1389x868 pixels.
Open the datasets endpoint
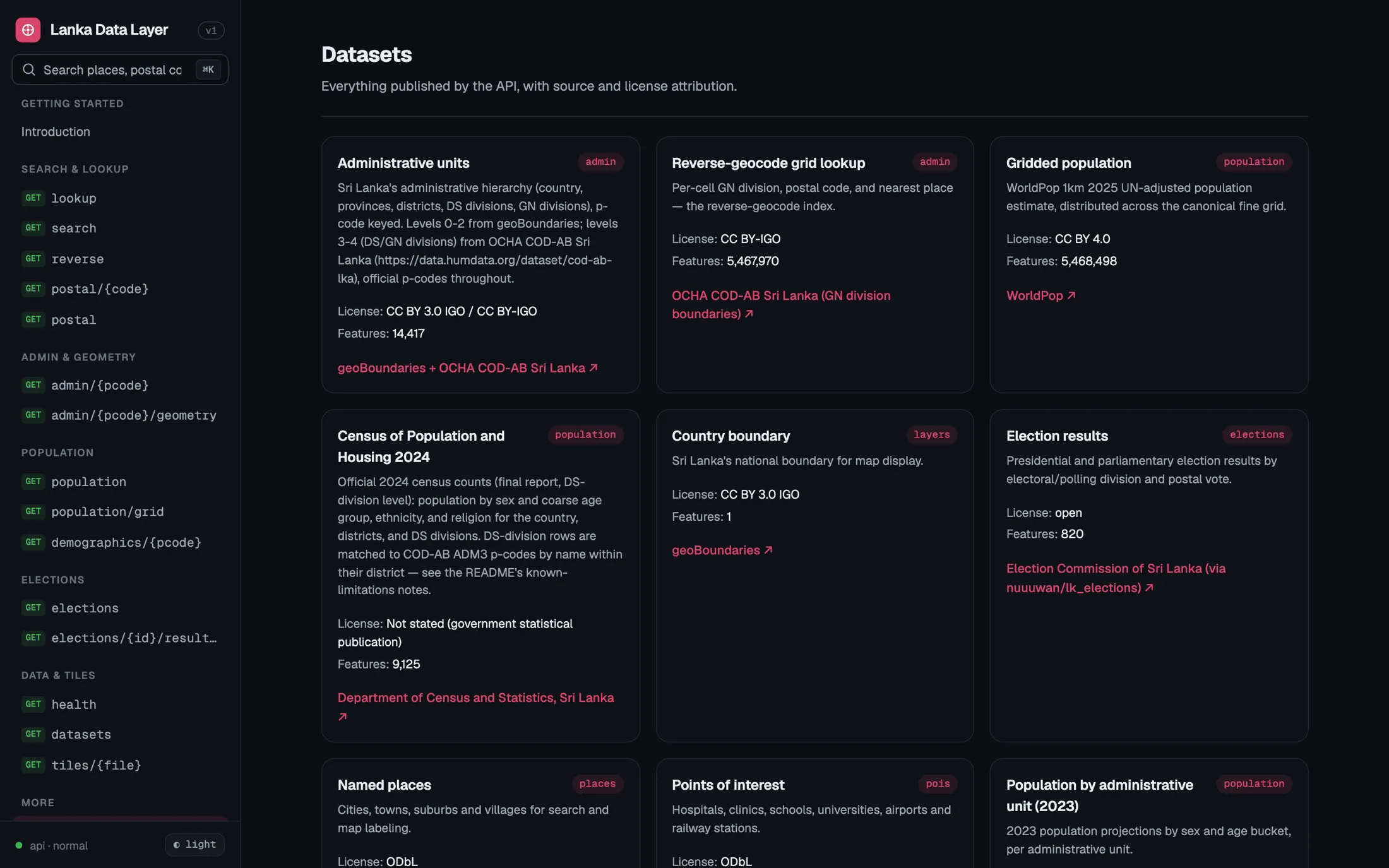pos(120,734)
